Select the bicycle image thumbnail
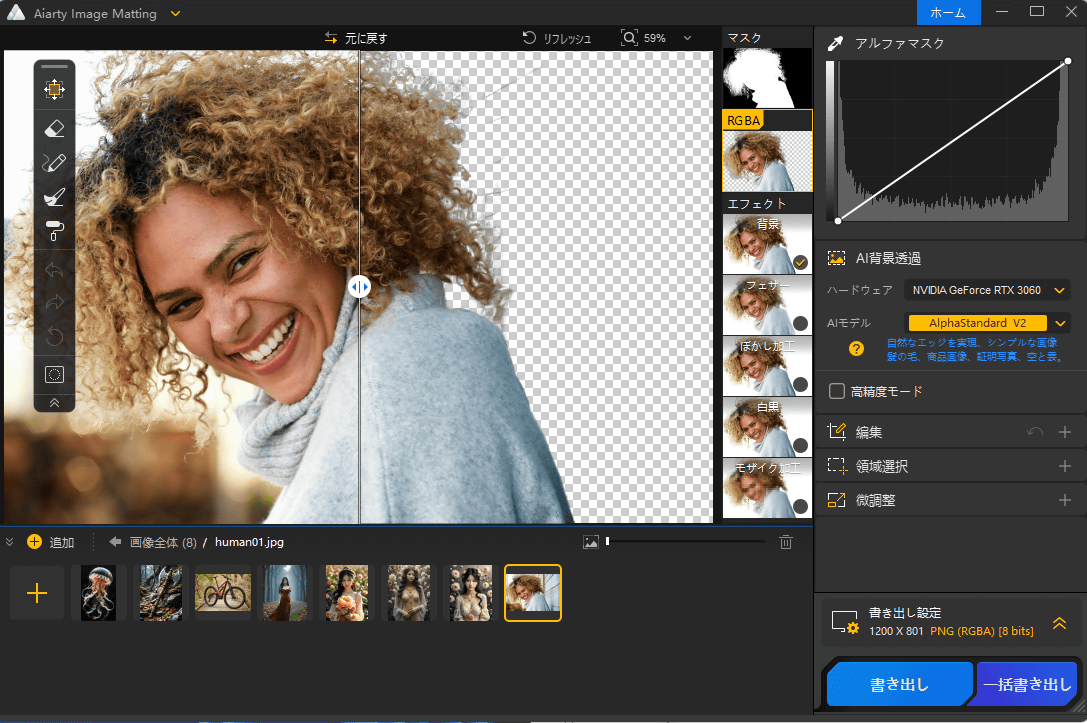This screenshot has height=723, width=1087. pyautogui.click(x=223, y=593)
